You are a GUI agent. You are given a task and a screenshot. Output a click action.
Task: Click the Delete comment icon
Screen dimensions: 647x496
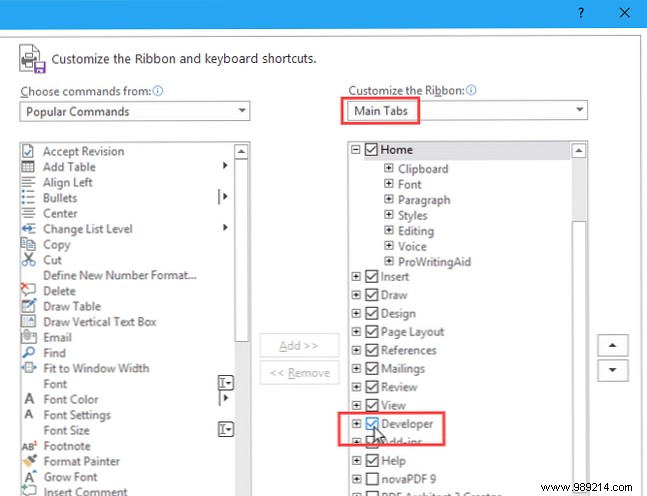point(28,290)
